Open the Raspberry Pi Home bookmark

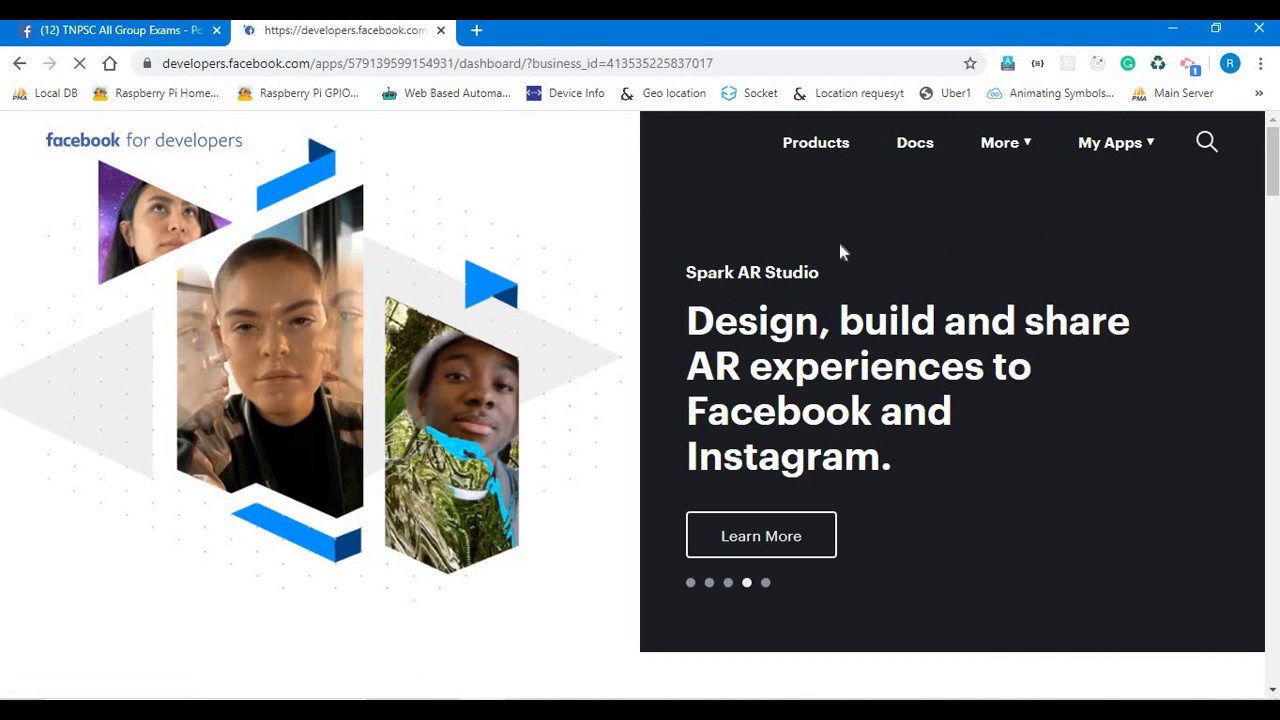pos(156,93)
